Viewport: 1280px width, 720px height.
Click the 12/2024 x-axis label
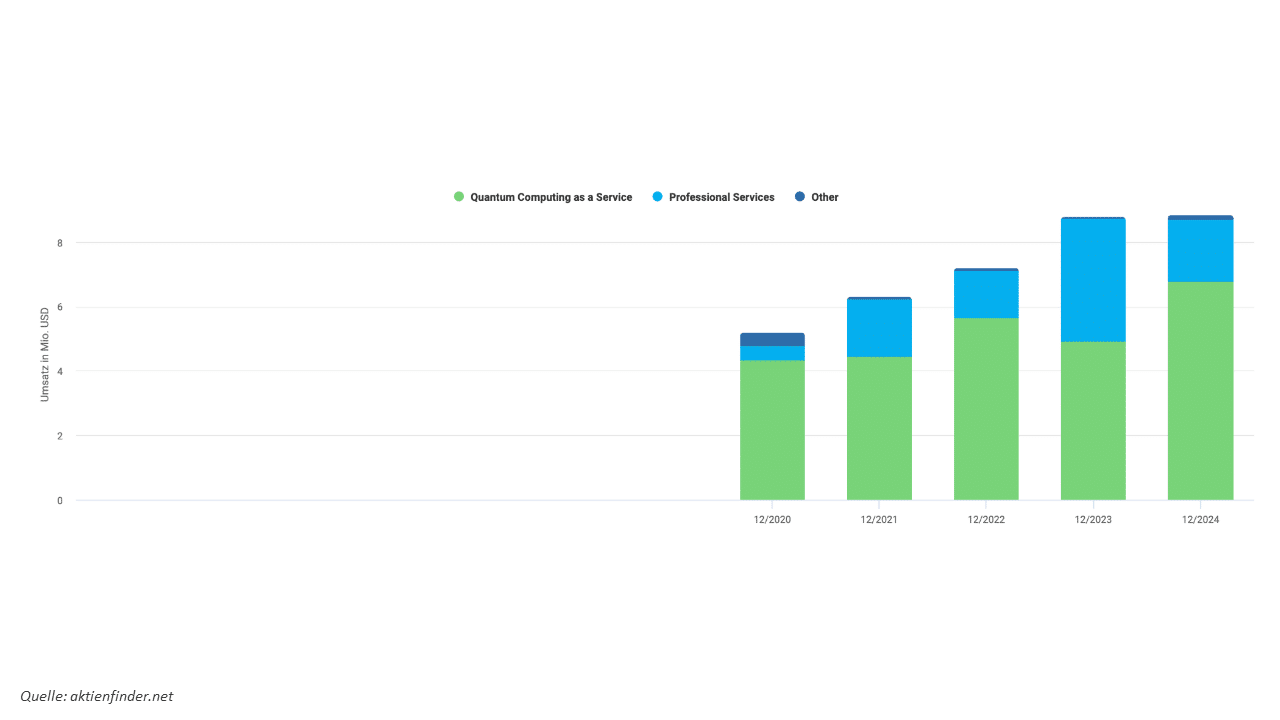click(x=1200, y=520)
